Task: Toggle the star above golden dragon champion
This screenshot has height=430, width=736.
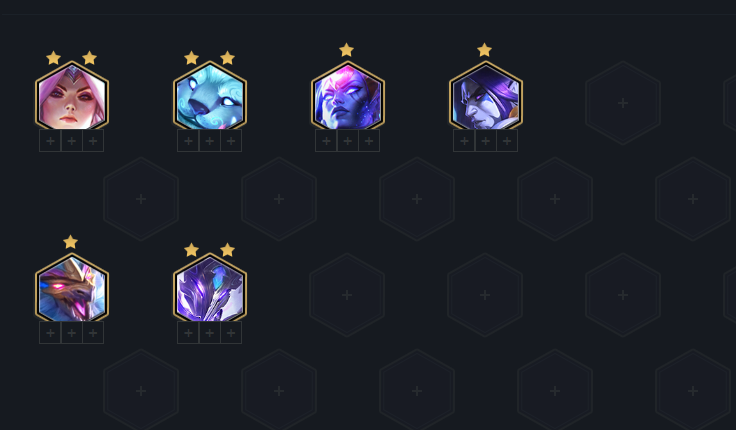Action: [x=70, y=242]
